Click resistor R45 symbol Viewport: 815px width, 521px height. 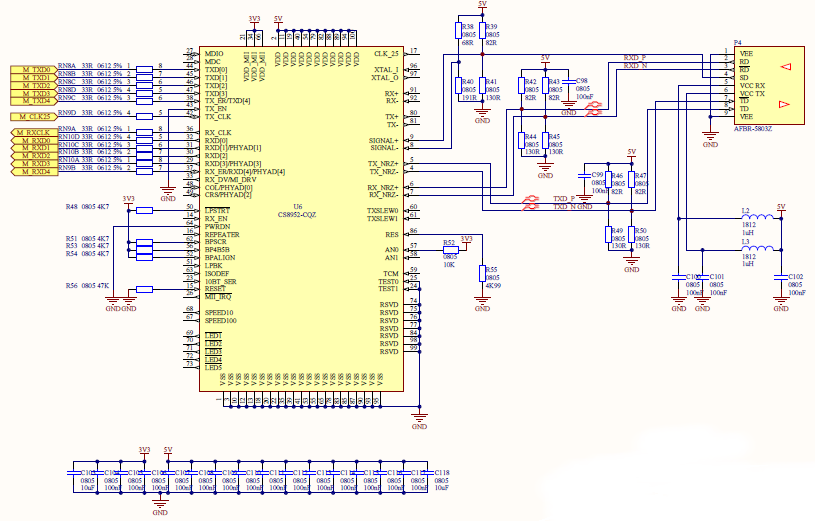545,140
